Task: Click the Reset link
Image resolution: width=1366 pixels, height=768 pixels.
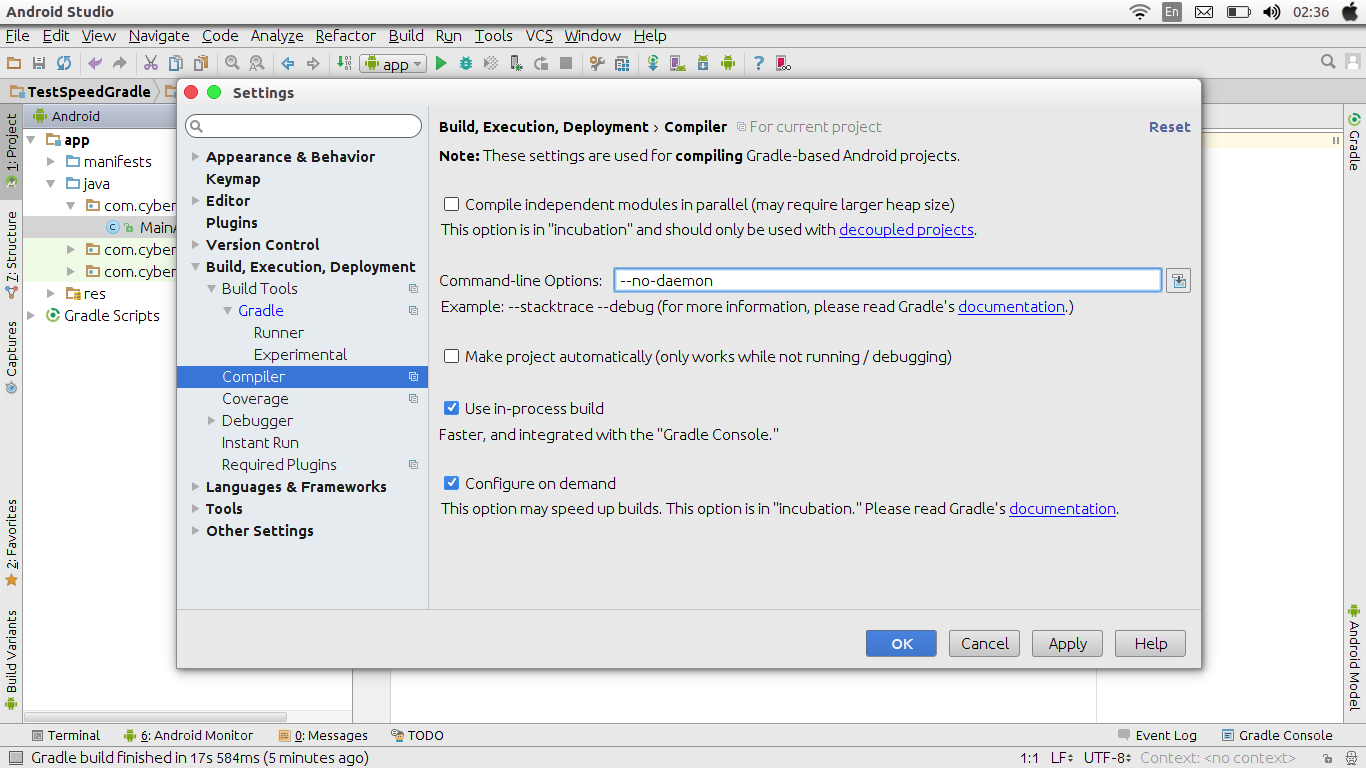Action: 1170,127
